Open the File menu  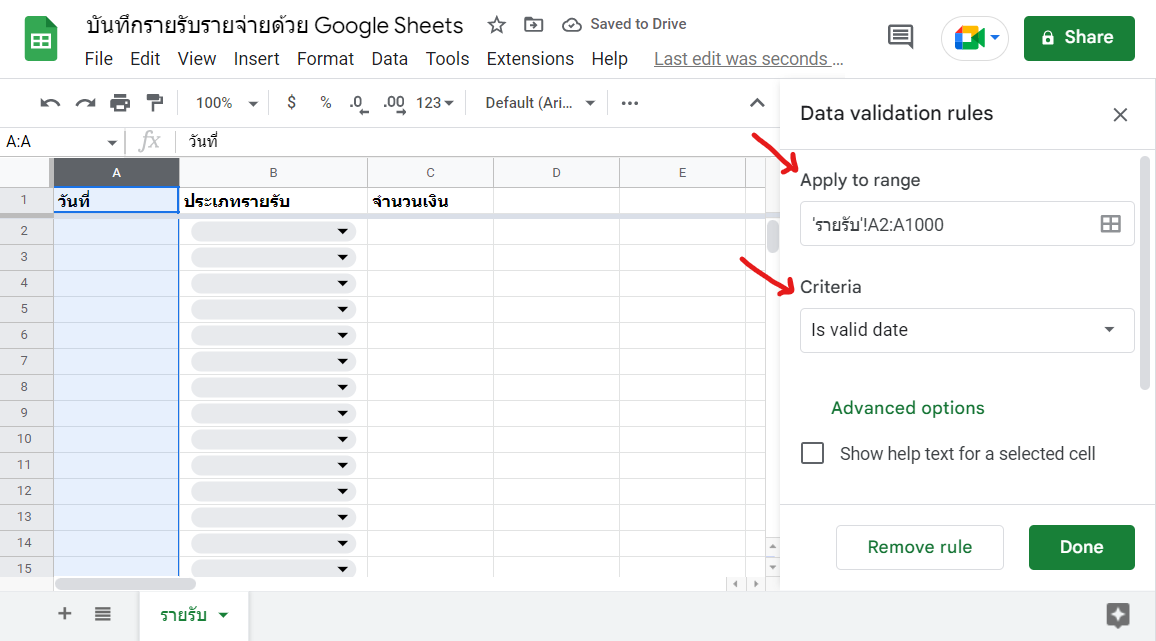coord(99,59)
